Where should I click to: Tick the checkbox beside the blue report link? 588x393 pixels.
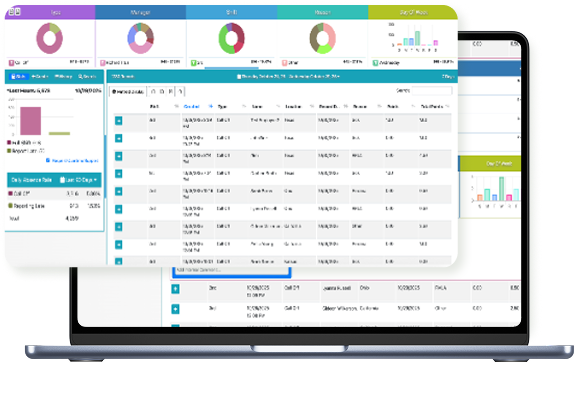tap(48, 160)
